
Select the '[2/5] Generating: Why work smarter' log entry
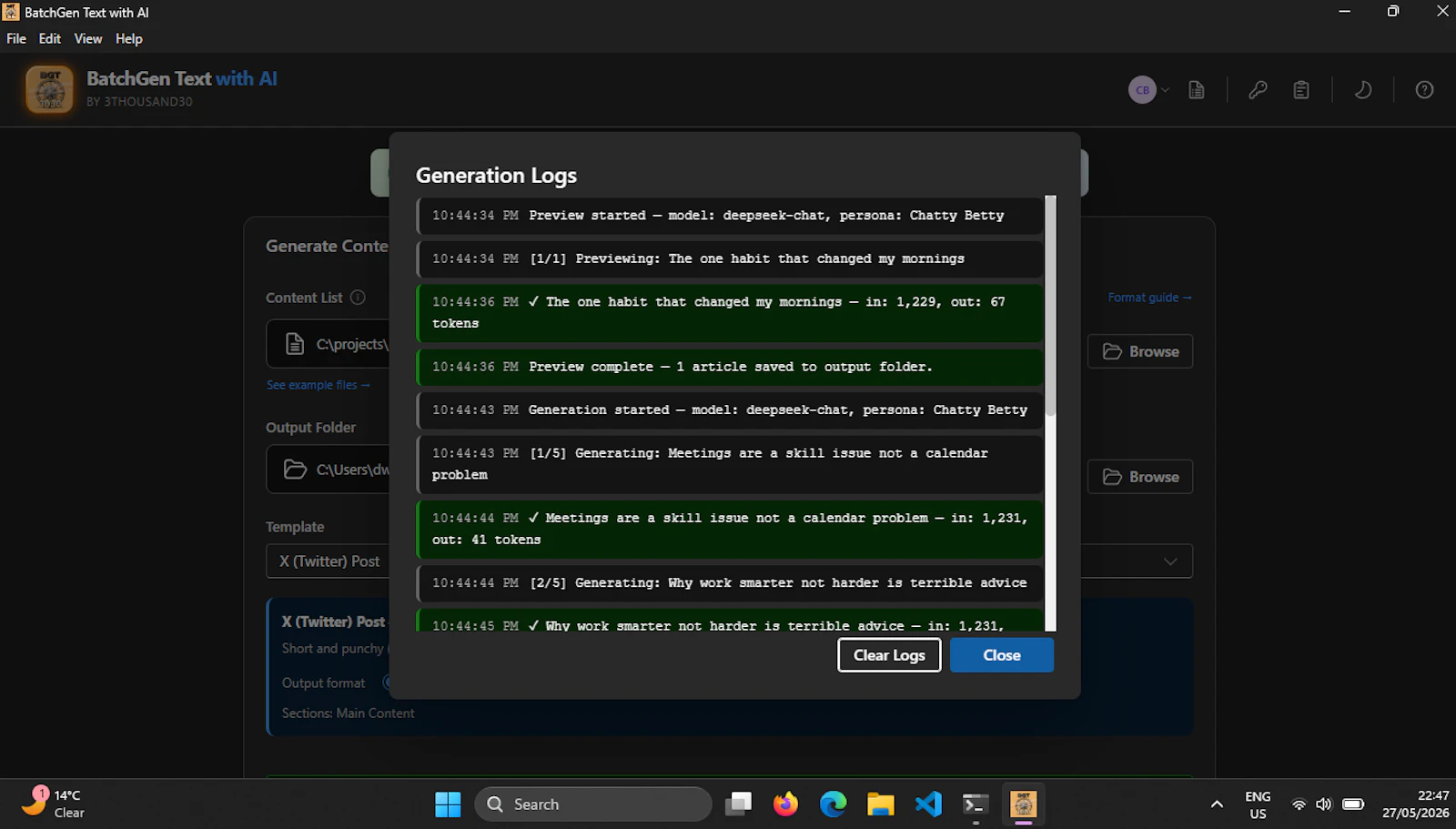click(730, 583)
